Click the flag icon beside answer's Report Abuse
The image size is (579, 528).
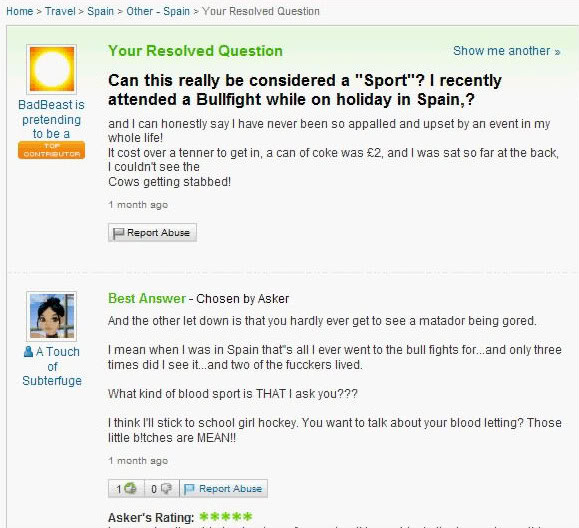189,489
